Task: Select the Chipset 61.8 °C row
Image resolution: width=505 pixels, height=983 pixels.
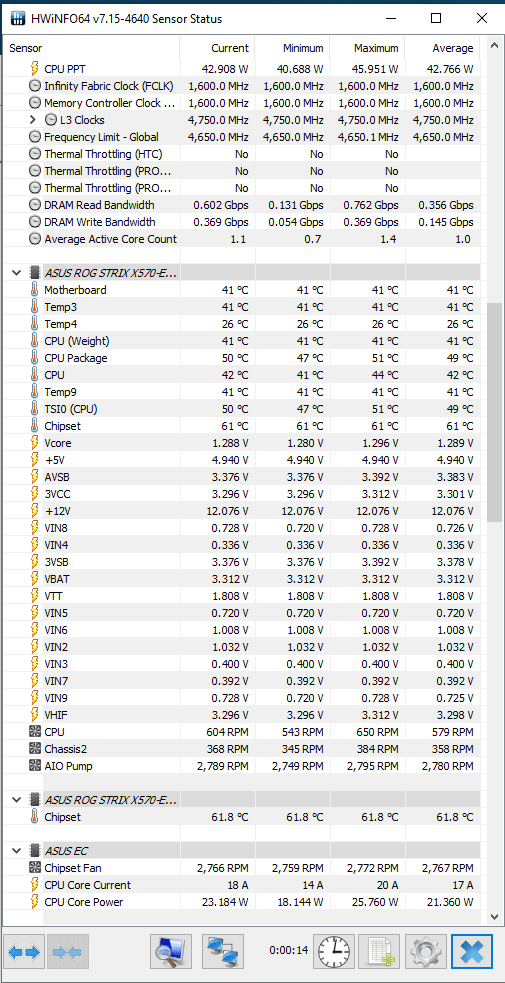Action: click(242, 817)
